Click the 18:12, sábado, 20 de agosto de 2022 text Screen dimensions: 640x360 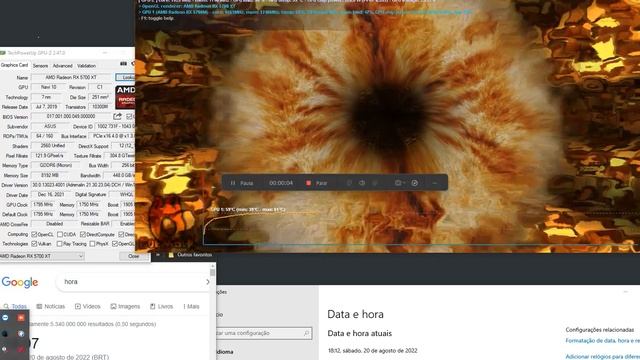click(373, 351)
